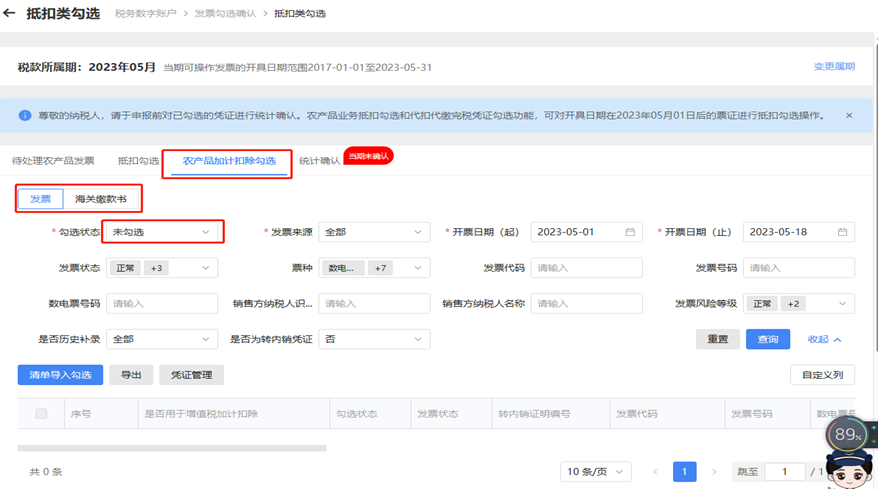The width and height of the screenshot is (878, 489).
Task: Click the 当期未确认 red badge
Action: tap(368, 156)
